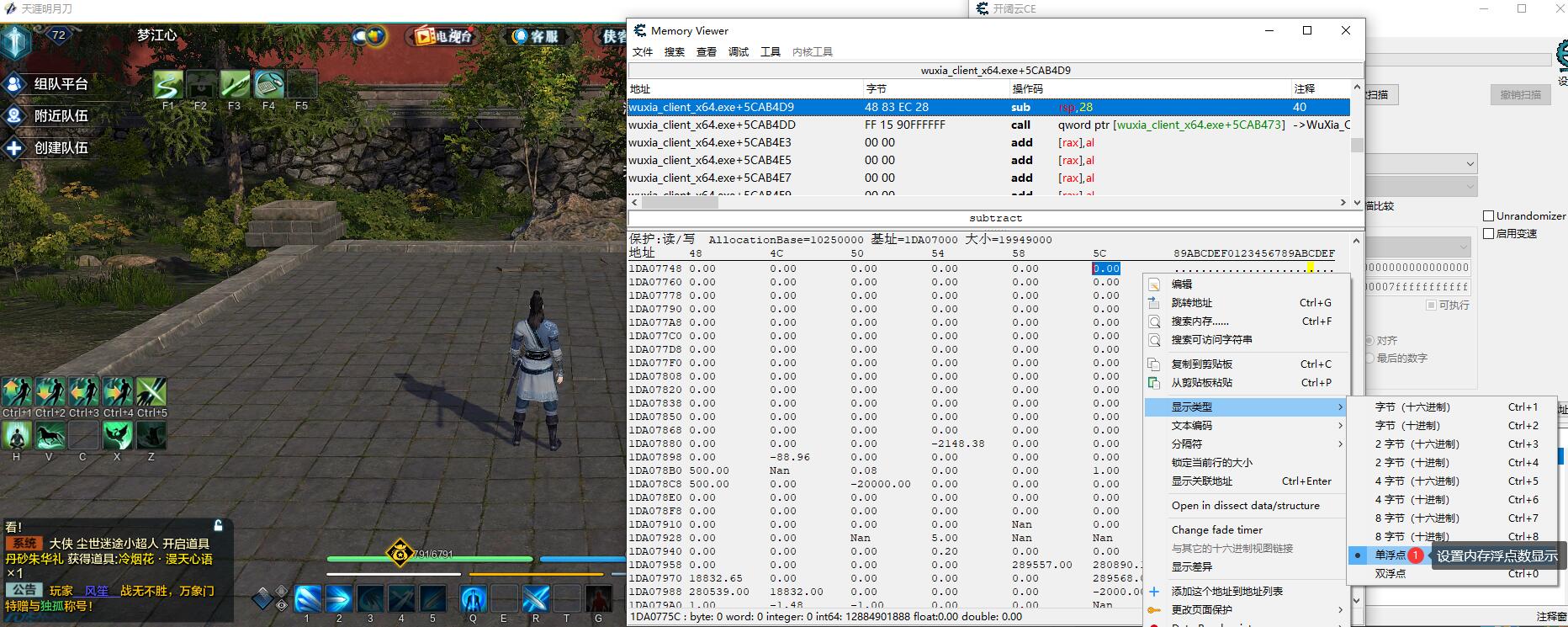
Task: Click the X crane flight skill icon
Action: [x=117, y=436]
